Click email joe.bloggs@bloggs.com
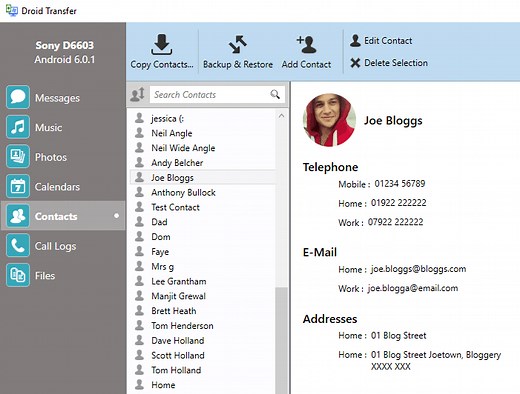 (418, 269)
